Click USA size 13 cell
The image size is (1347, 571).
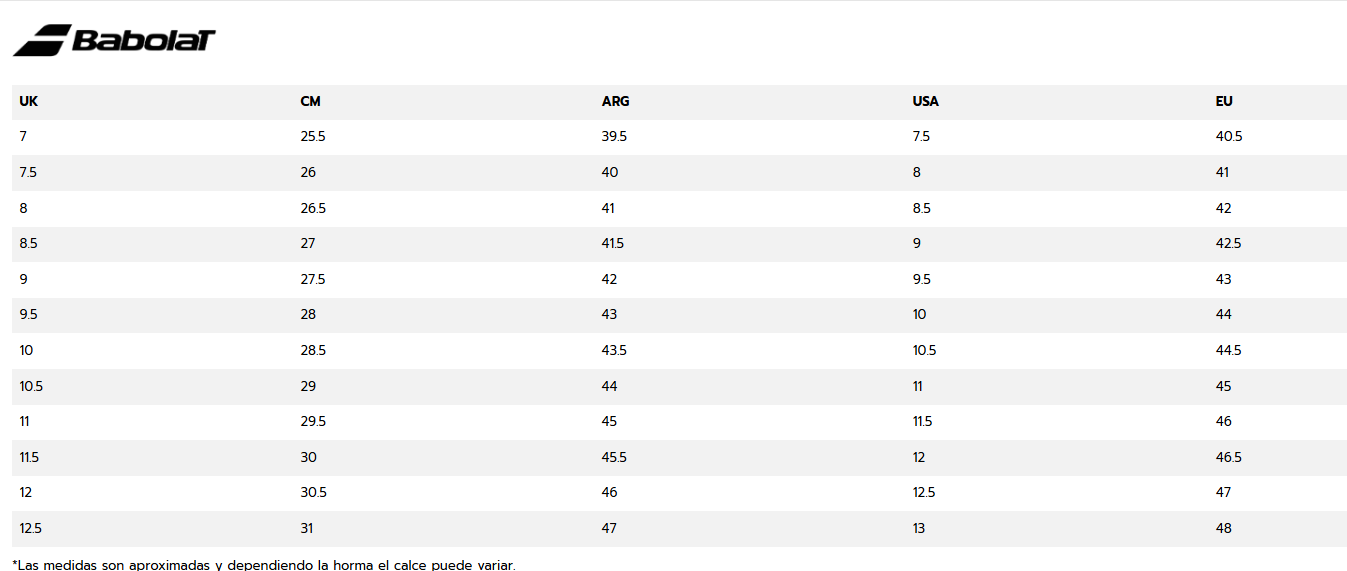[x=918, y=528]
